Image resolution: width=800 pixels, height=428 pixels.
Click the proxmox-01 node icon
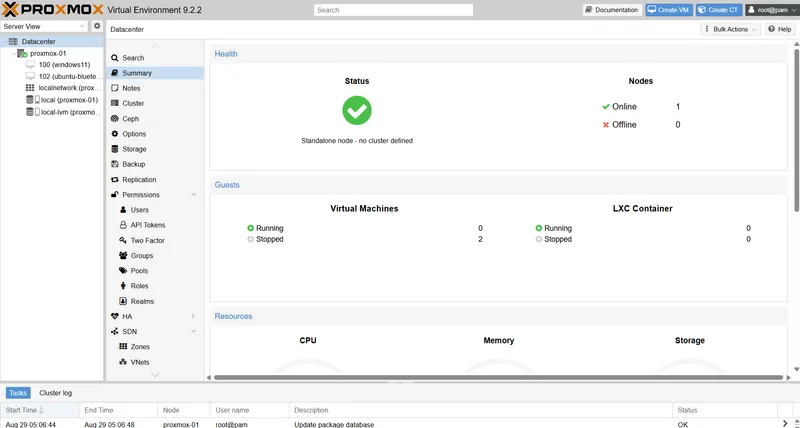(22, 53)
